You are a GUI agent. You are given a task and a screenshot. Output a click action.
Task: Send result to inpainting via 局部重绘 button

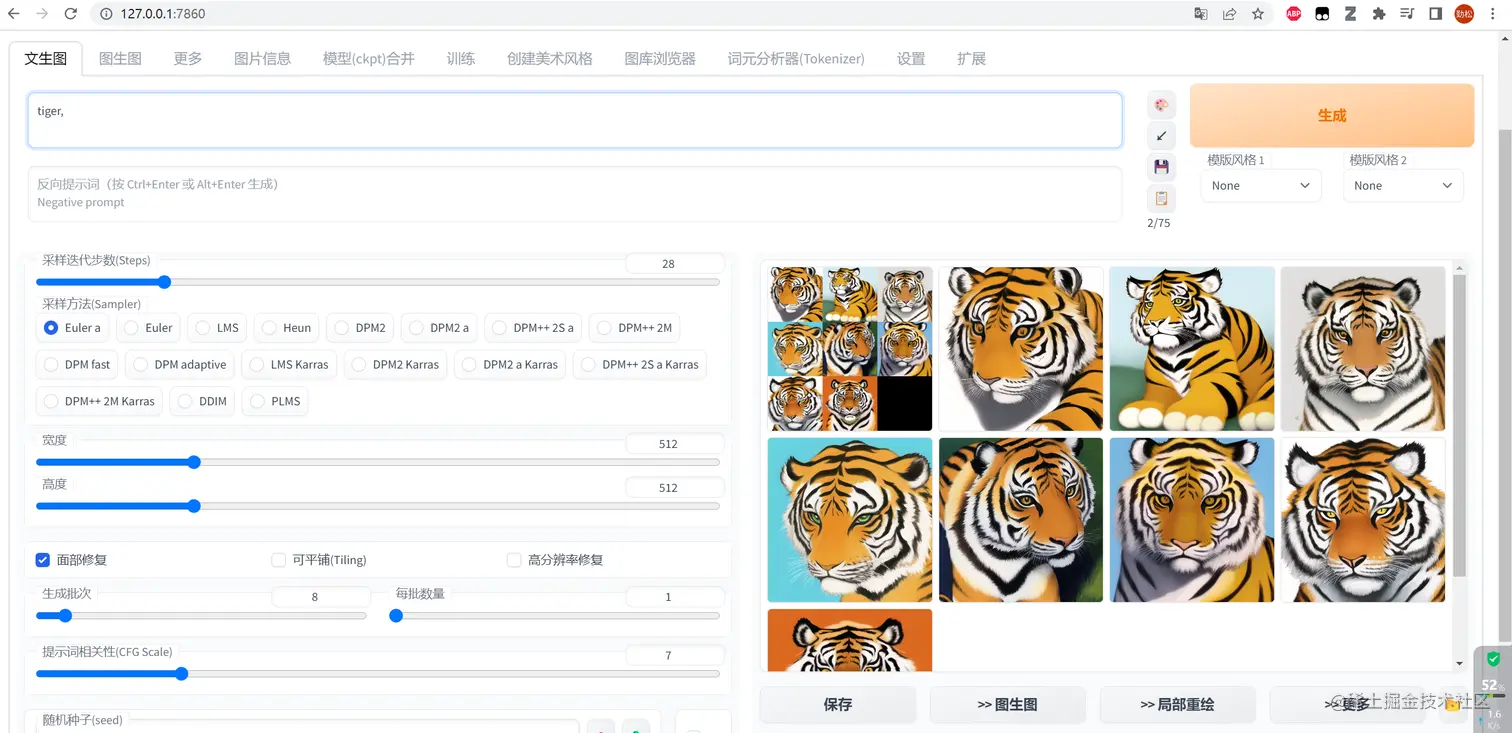[1178, 704]
